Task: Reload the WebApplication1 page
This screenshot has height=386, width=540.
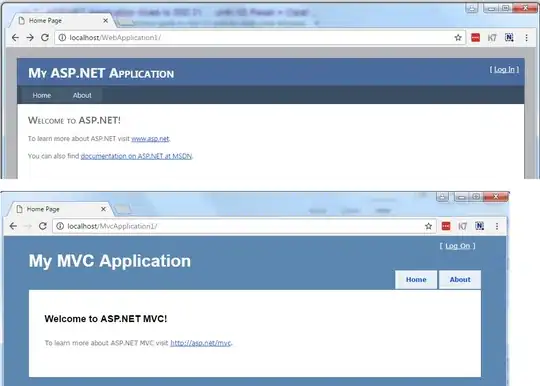Action: point(45,38)
